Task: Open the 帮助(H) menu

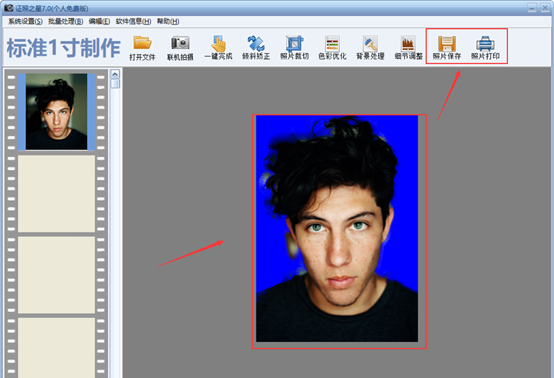Action: 168,22
